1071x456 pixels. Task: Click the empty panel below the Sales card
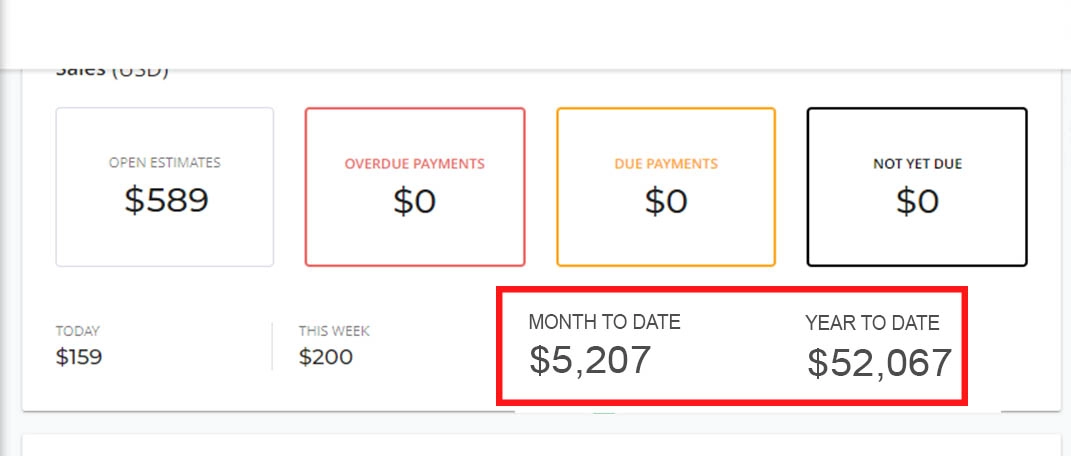coord(540,446)
